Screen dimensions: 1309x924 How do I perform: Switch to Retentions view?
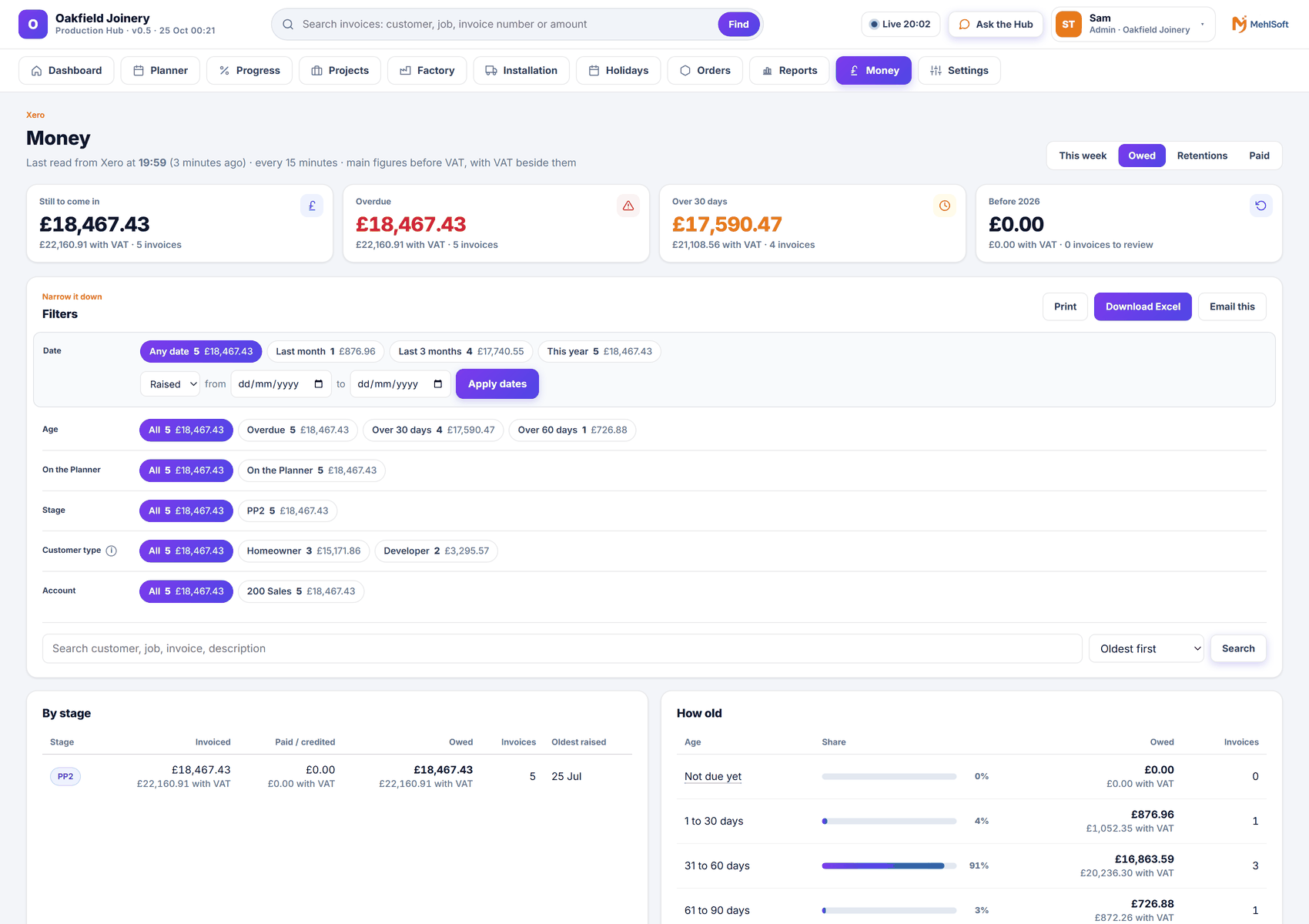pyautogui.click(x=1202, y=156)
